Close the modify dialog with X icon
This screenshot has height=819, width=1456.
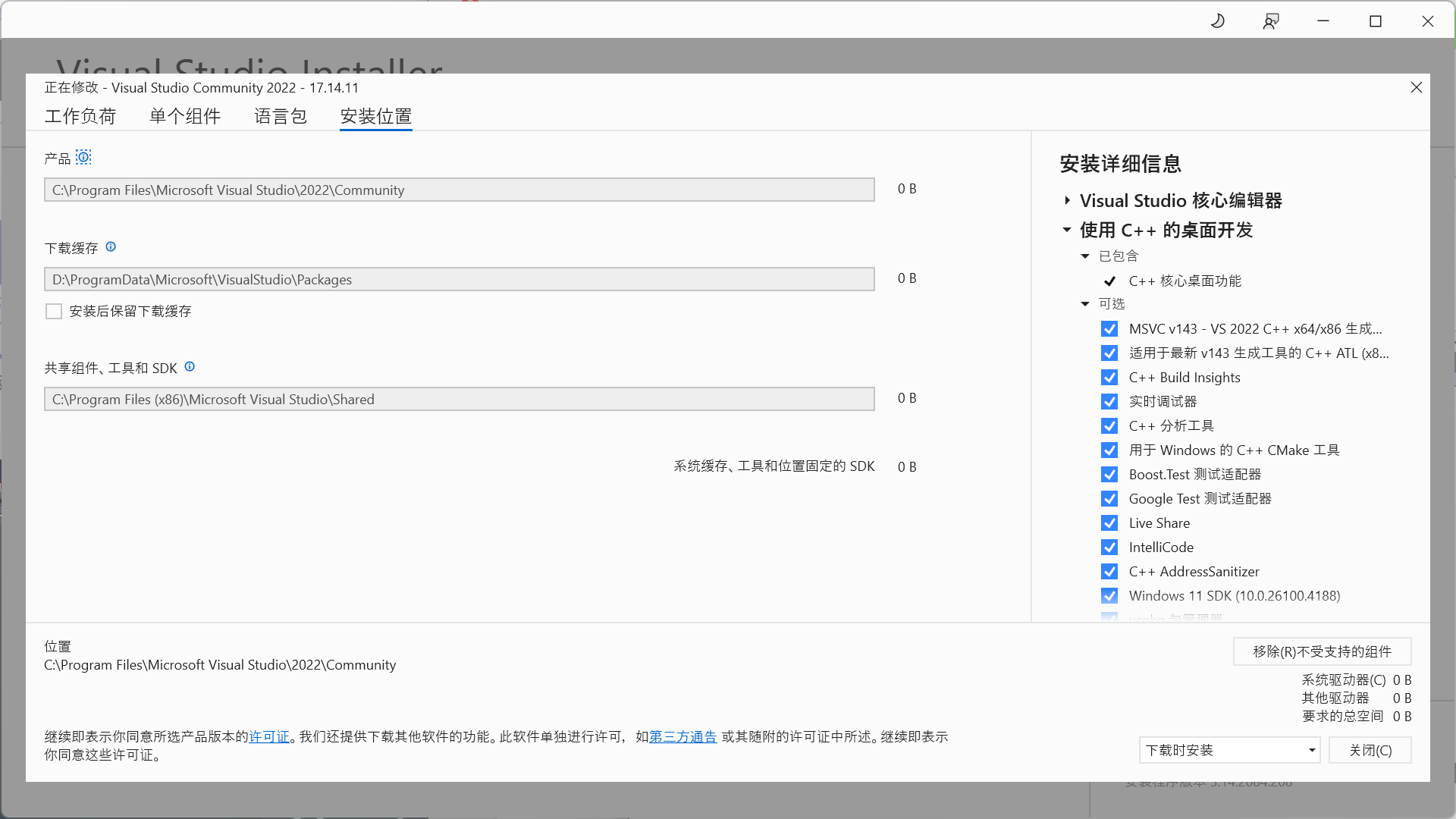pos(1416,87)
